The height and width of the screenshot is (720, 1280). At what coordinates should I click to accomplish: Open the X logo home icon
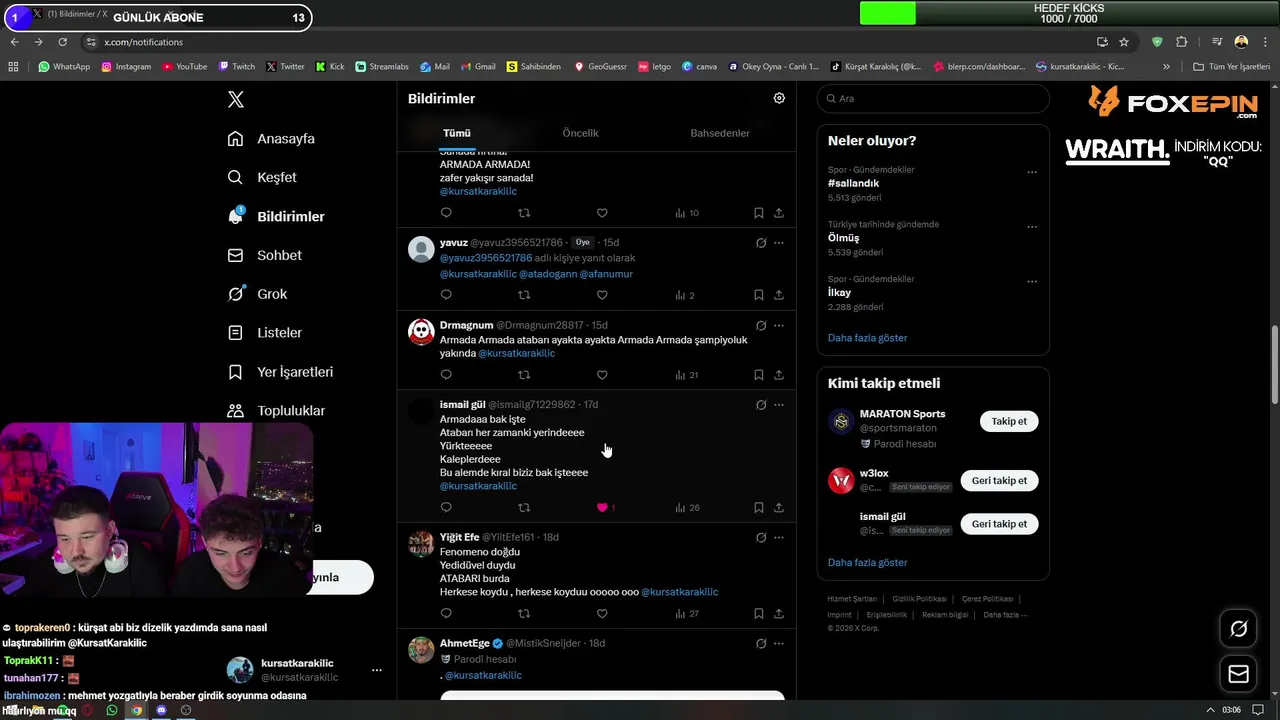click(x=236, y=99)
